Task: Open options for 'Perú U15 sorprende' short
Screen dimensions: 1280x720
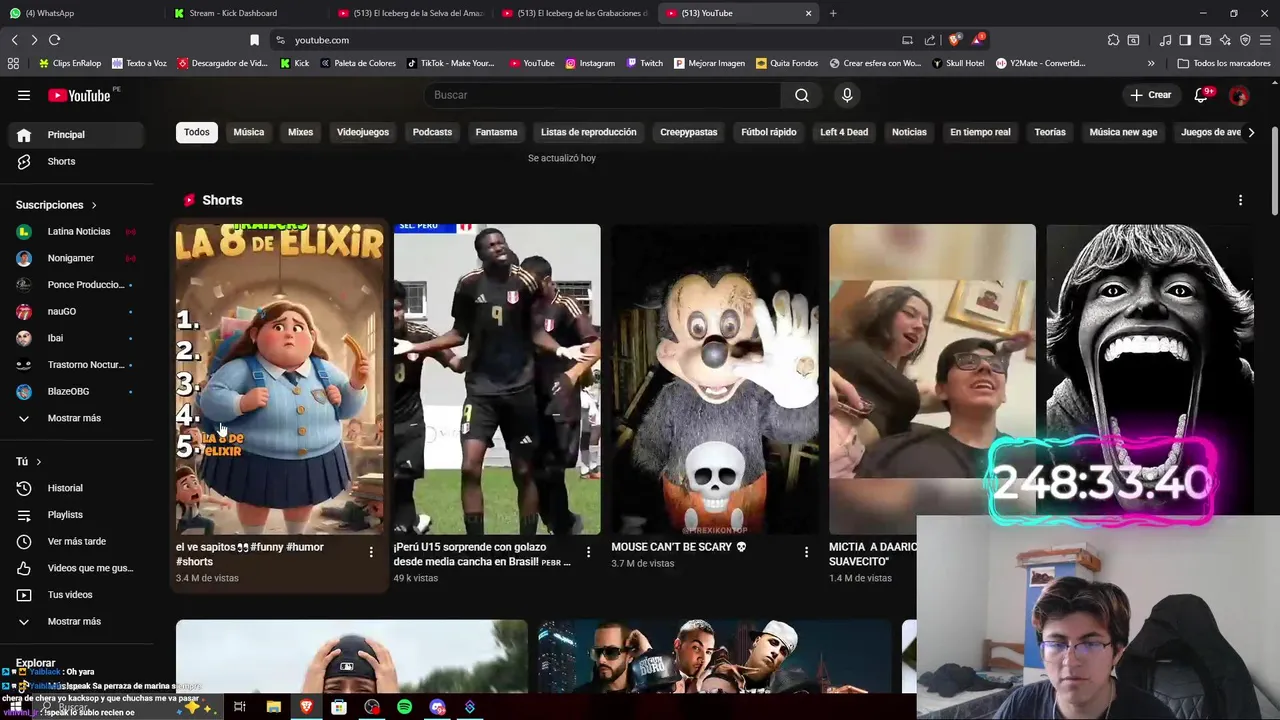Action: click(588, 552)
